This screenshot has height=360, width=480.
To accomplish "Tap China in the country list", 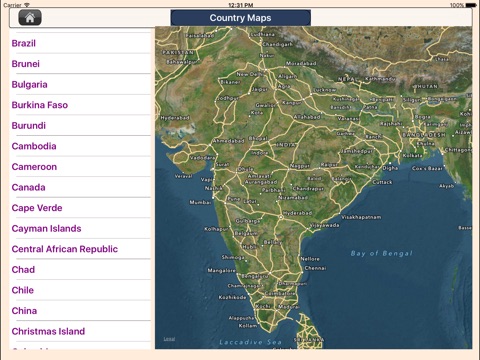I will 80,311.
